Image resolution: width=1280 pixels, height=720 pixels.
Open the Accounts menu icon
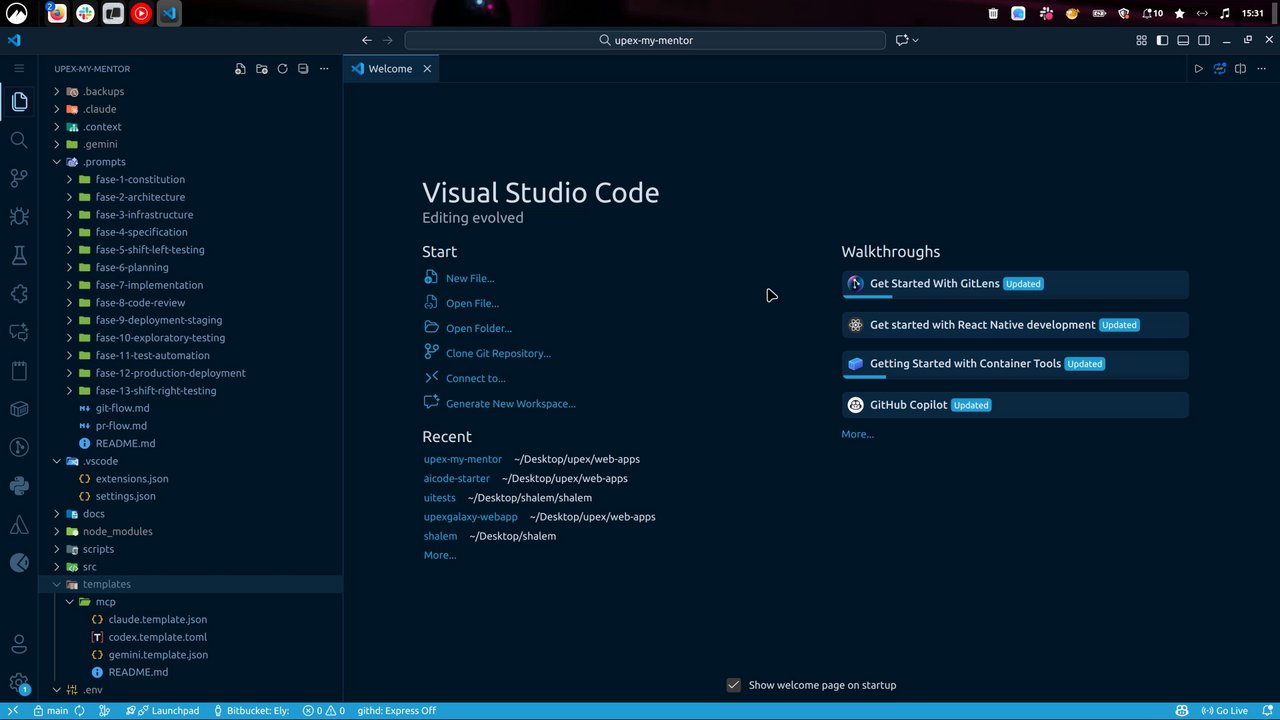(19, 645)
